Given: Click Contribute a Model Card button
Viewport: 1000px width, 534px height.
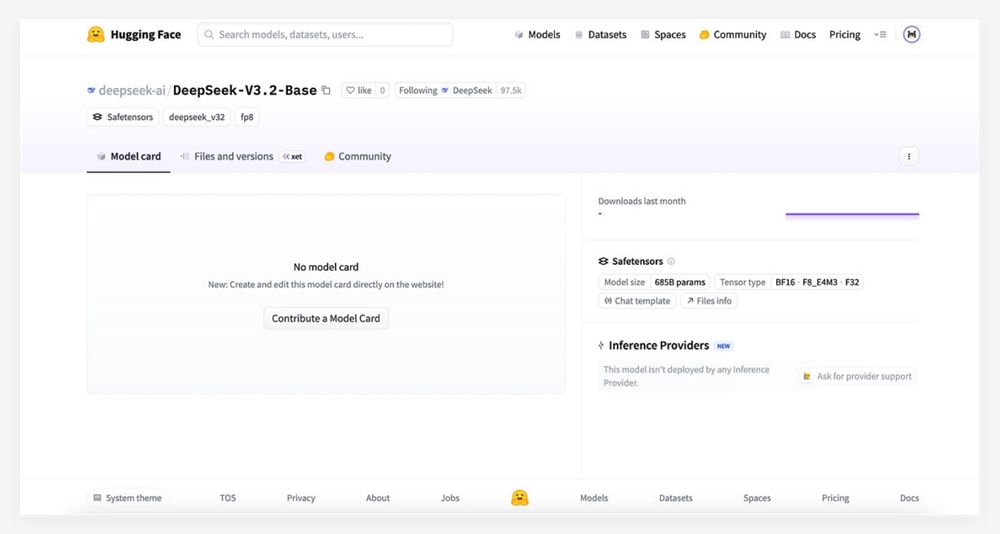Looking at the screenshot, I should tap(326, 318).
